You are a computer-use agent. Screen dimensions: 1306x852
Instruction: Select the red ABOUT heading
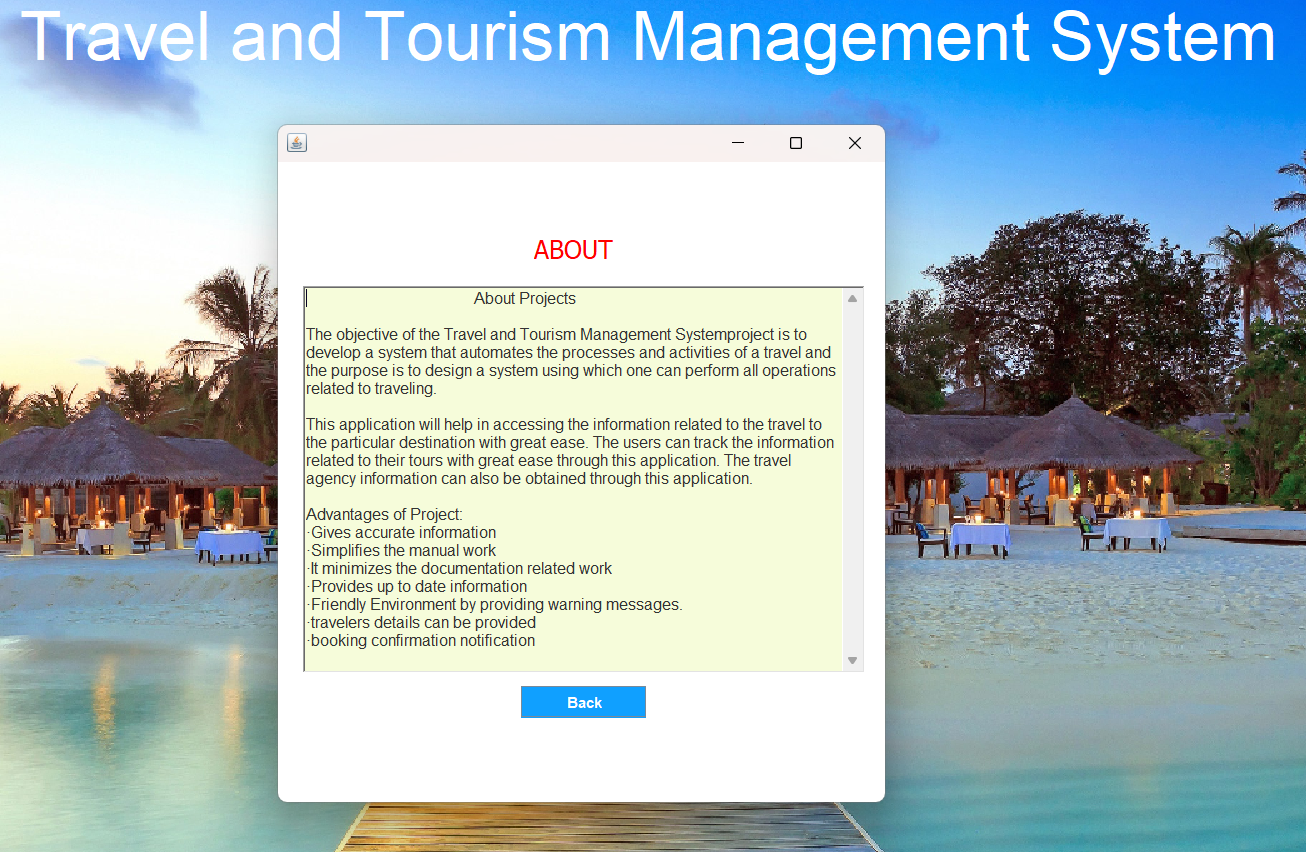(572, 250)
